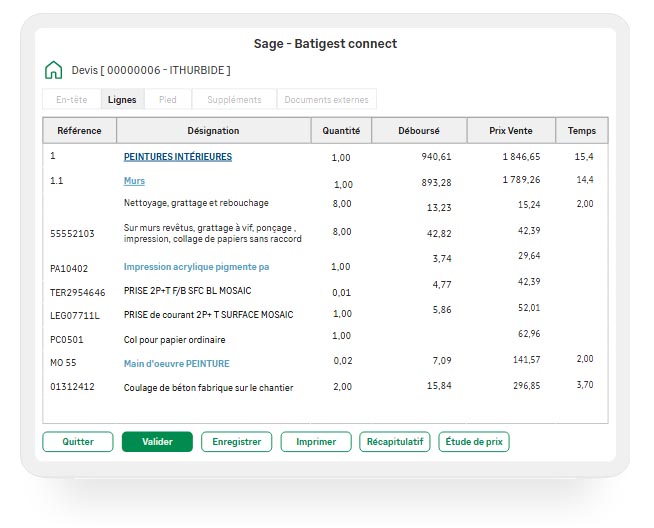Click déboursé value 15,84
654x528 pixels.
coord(439,386)
